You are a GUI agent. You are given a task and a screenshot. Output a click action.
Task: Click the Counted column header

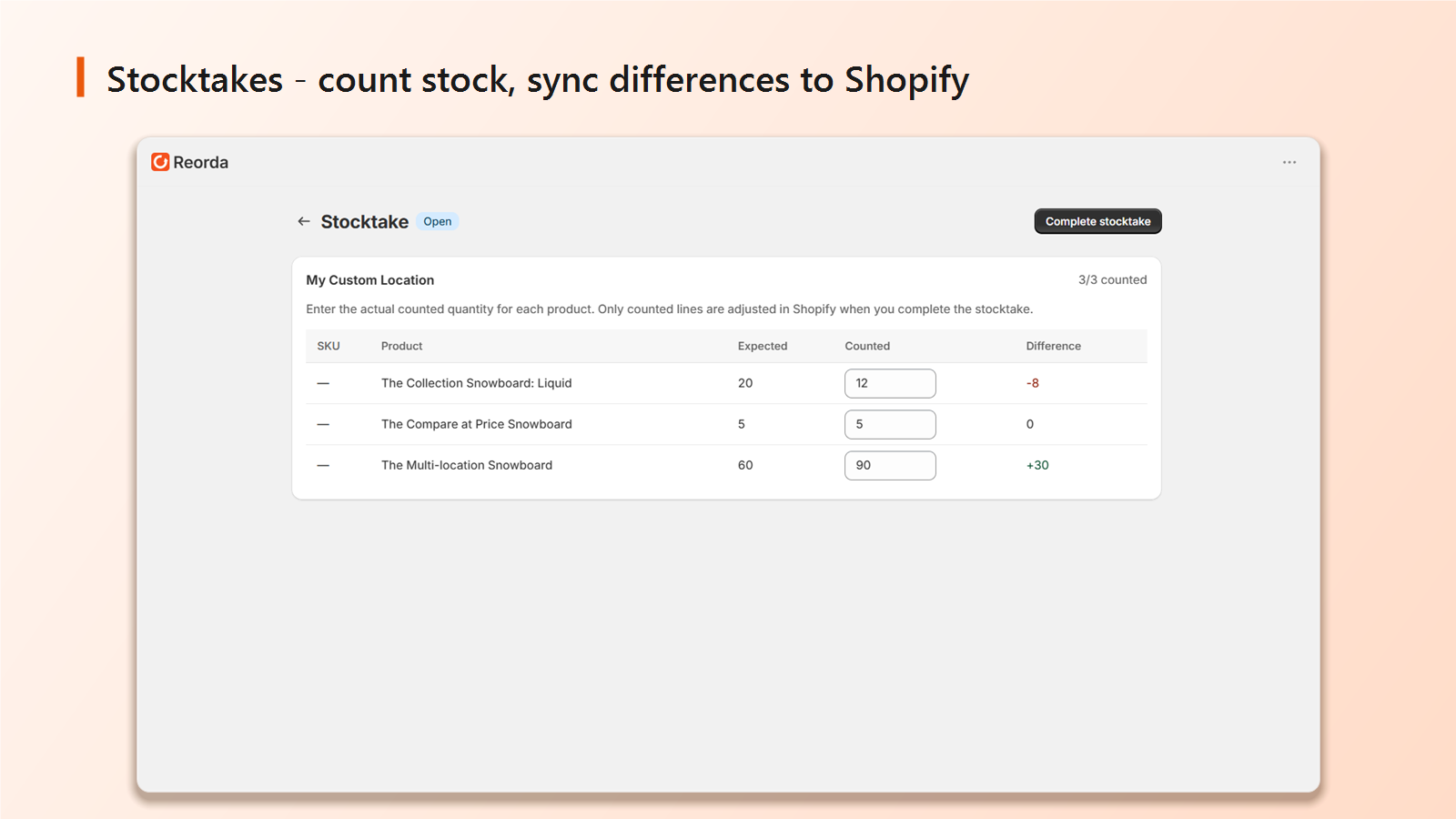click(x=867, y=346)
